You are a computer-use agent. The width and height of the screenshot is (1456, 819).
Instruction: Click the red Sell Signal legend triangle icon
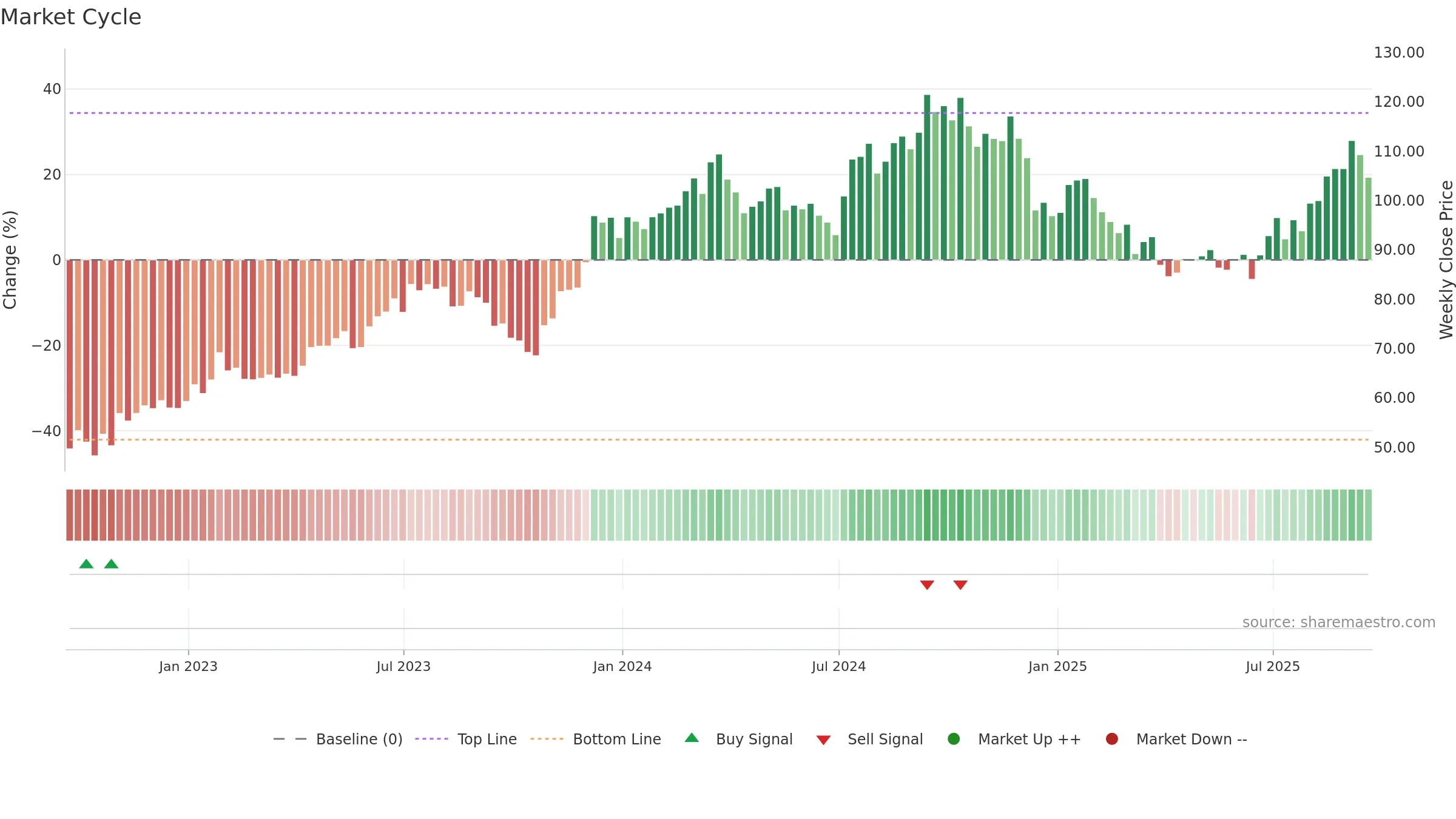point(823,740)
